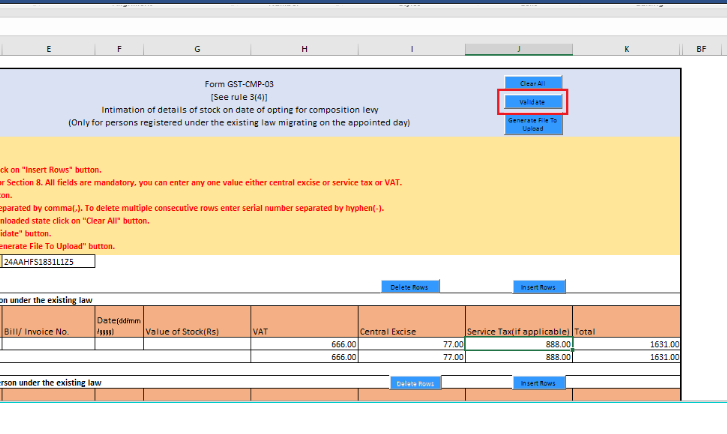
Task: Click the lower Insert Rows button
Action: (x=539, y=383)
